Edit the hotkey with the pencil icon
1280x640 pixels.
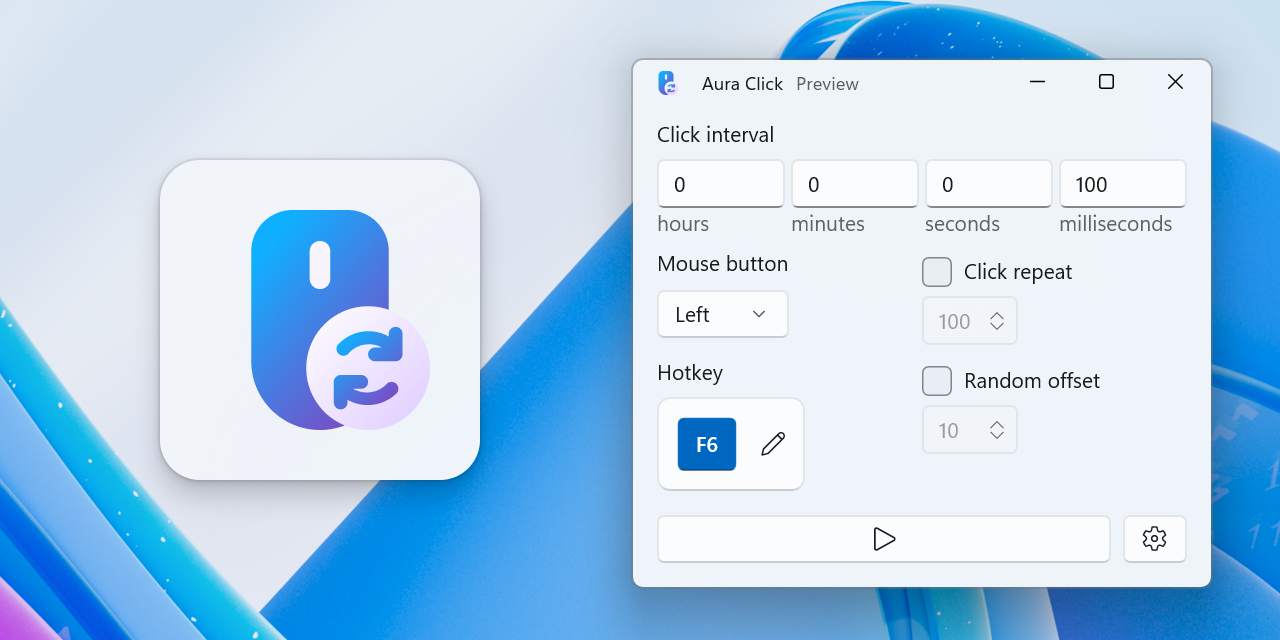[x=772, y=444]
